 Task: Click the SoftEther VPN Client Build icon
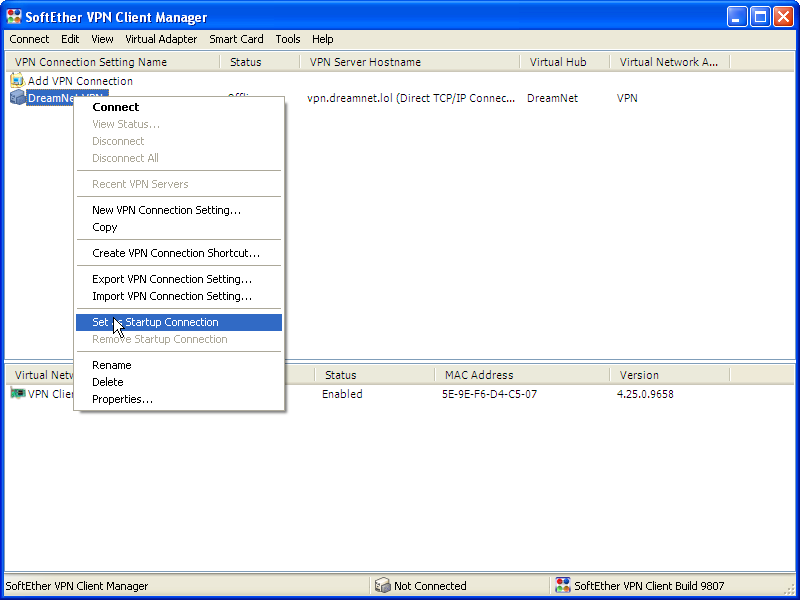click(563, 585)
